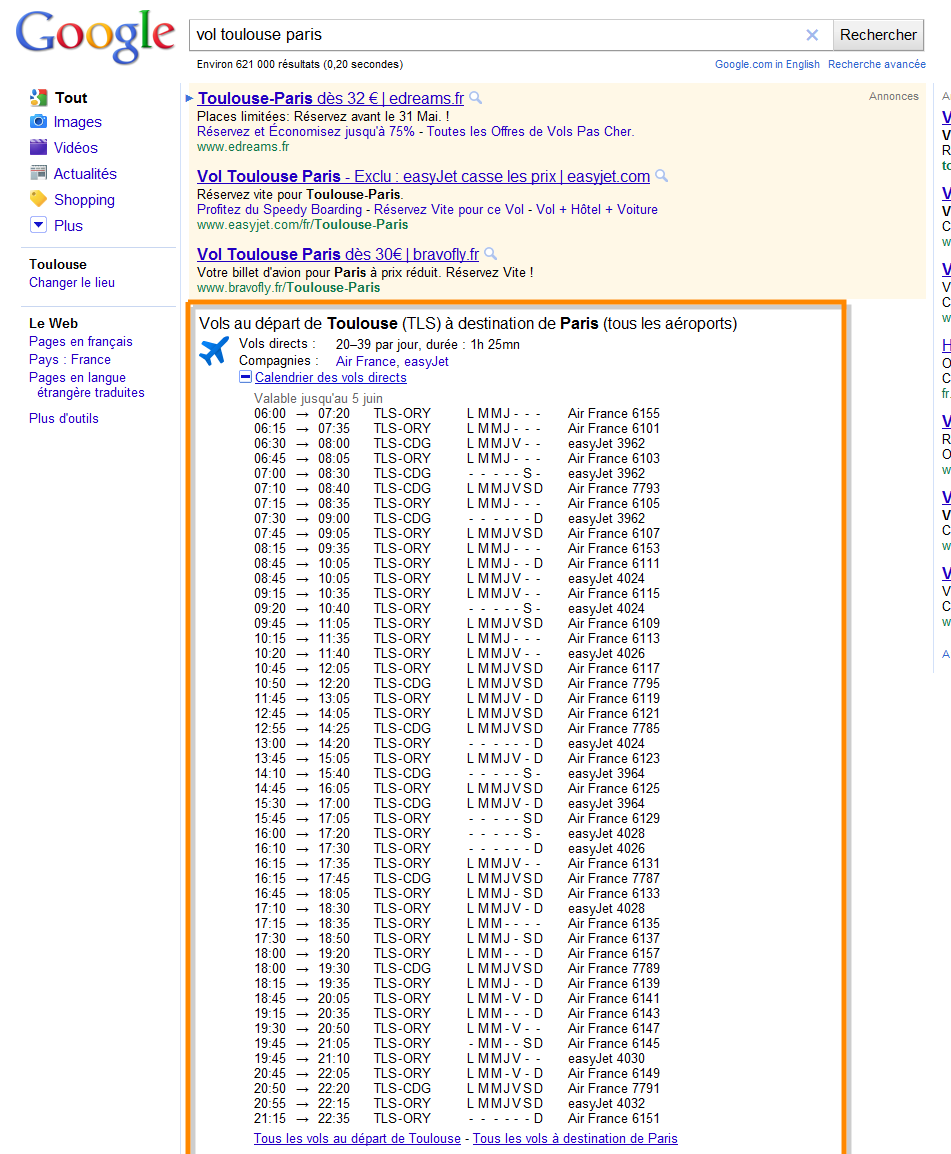Click the easyJet airline link
951x1154 pixels.
[x=426, y=361]
